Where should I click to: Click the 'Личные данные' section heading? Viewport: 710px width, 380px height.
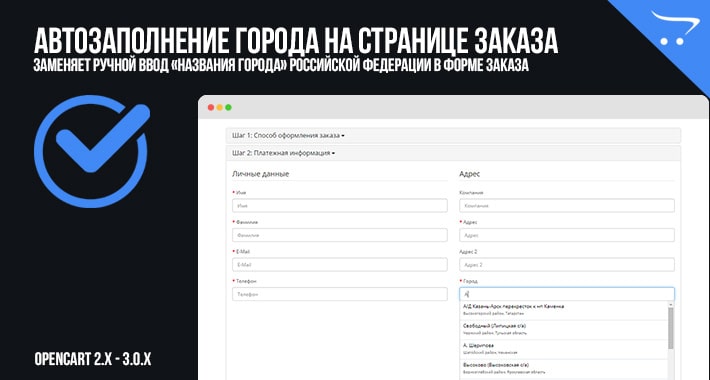click(260, 174)
